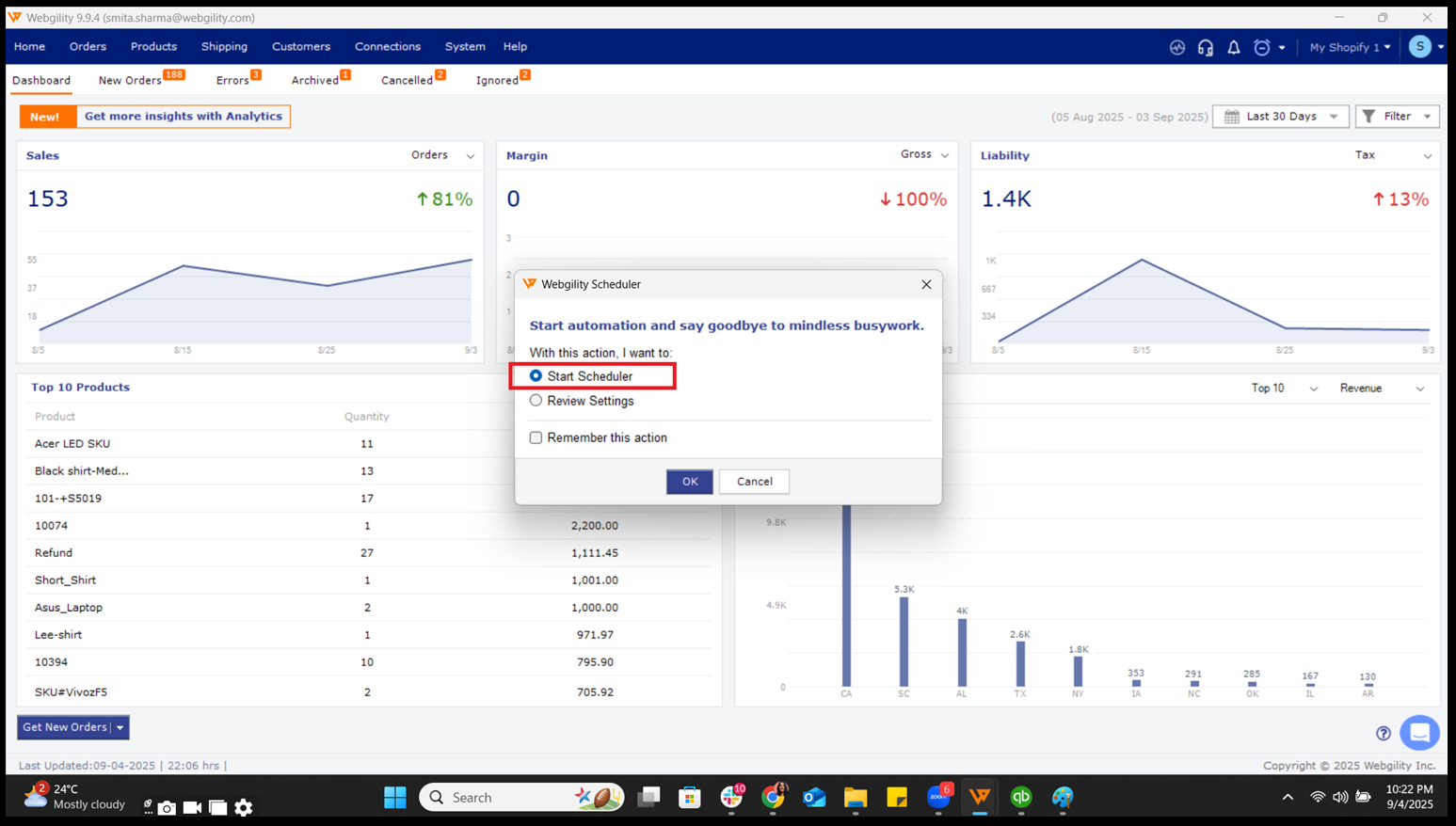The image size is (1456, 826).
Task: Open support via the headset icon
Action: tap(1205, 47)
